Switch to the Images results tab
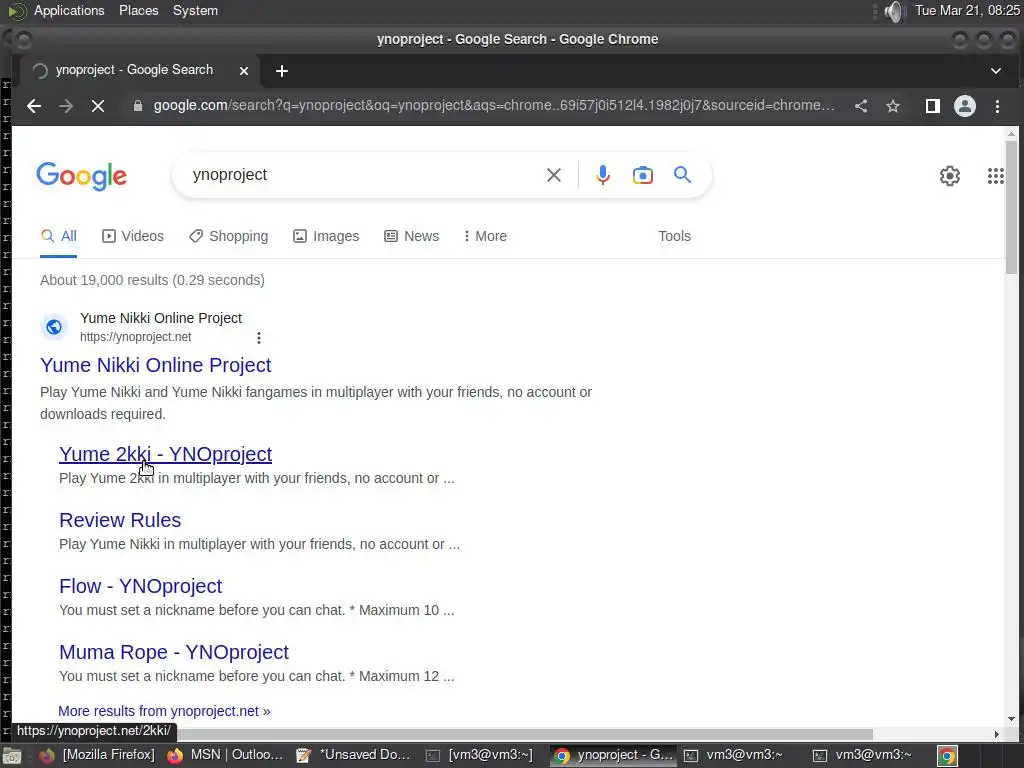The height and width of the screenshot is (768, 1024). tap(326, 236)
